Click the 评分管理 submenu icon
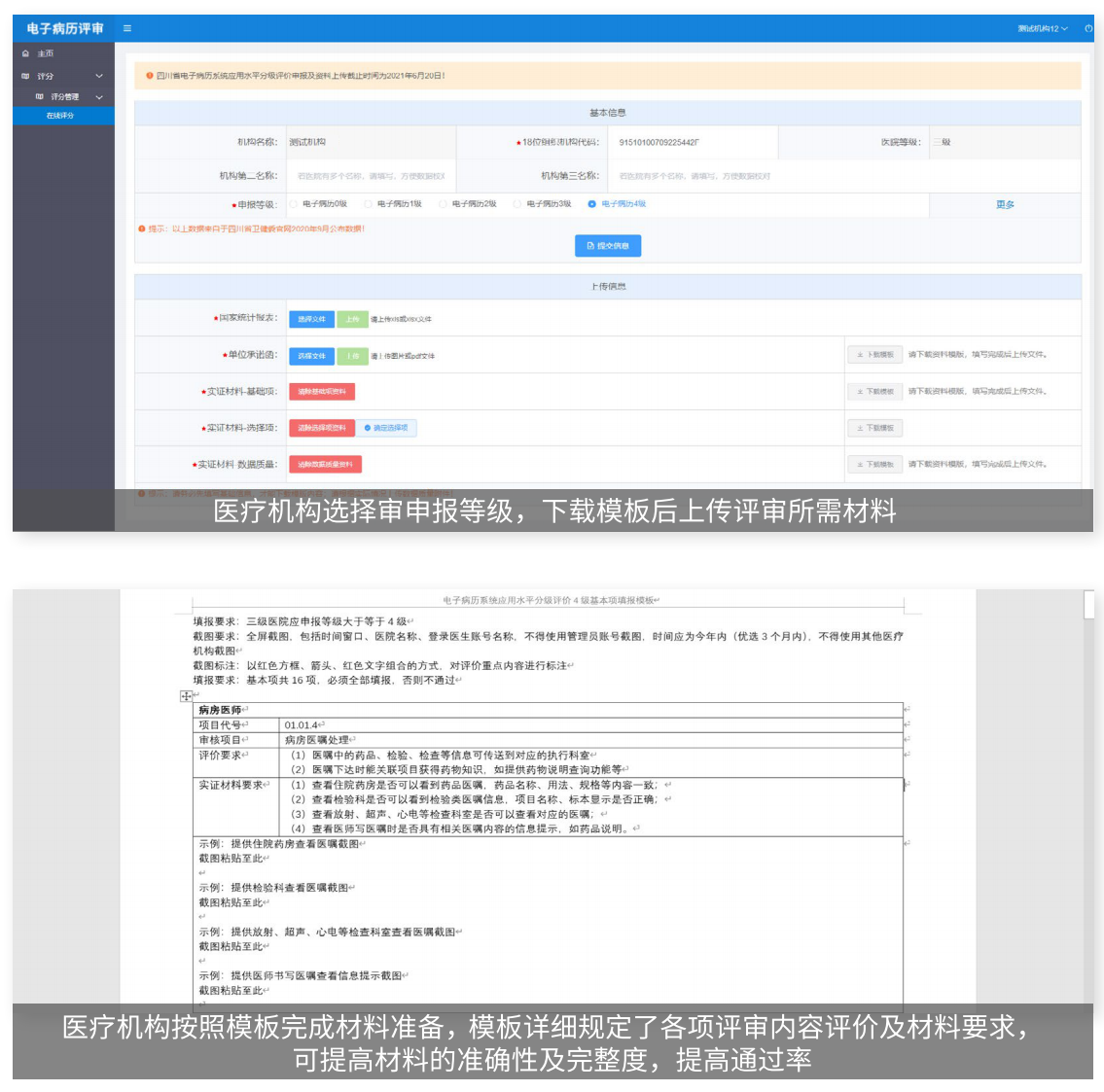Image resolution: width=1104 pixels, height=1092 pixels. tap(40, 97)
